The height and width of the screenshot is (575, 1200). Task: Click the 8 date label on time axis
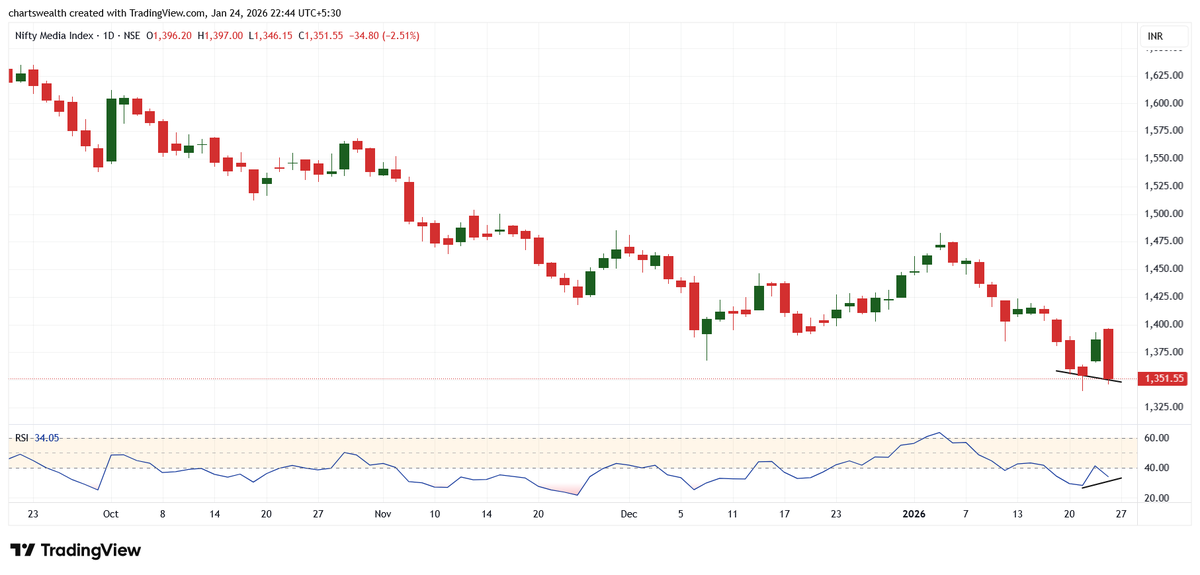(x=162, y=514)
